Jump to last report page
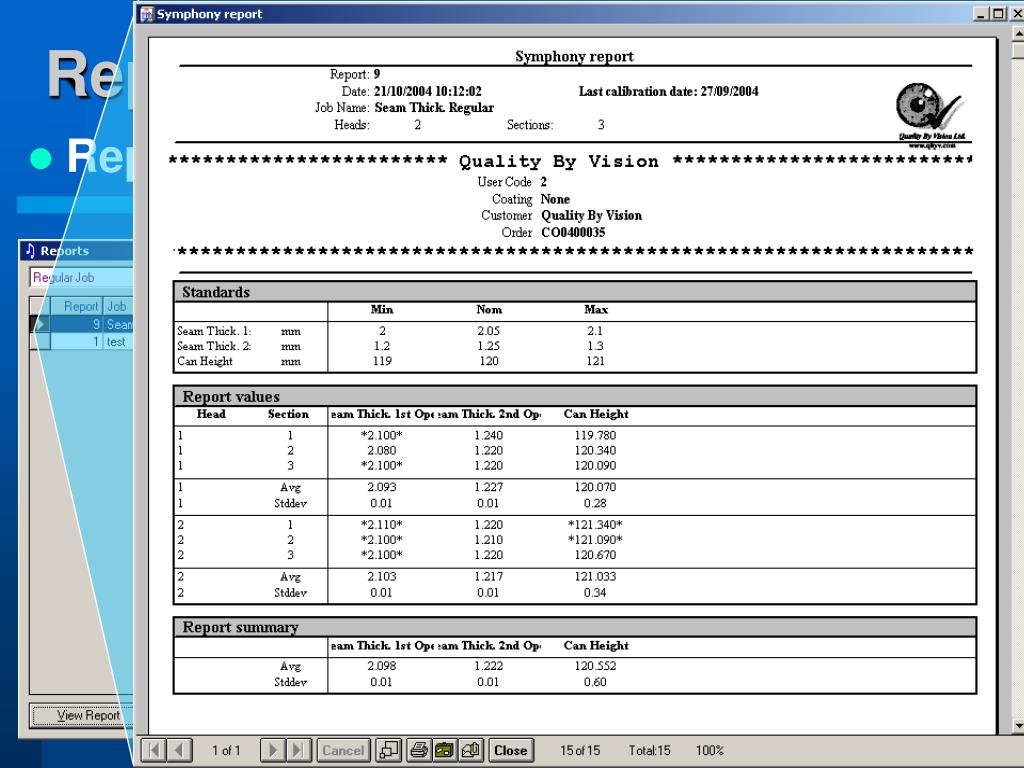1024x768 pixels. click(x=298, y=750)
